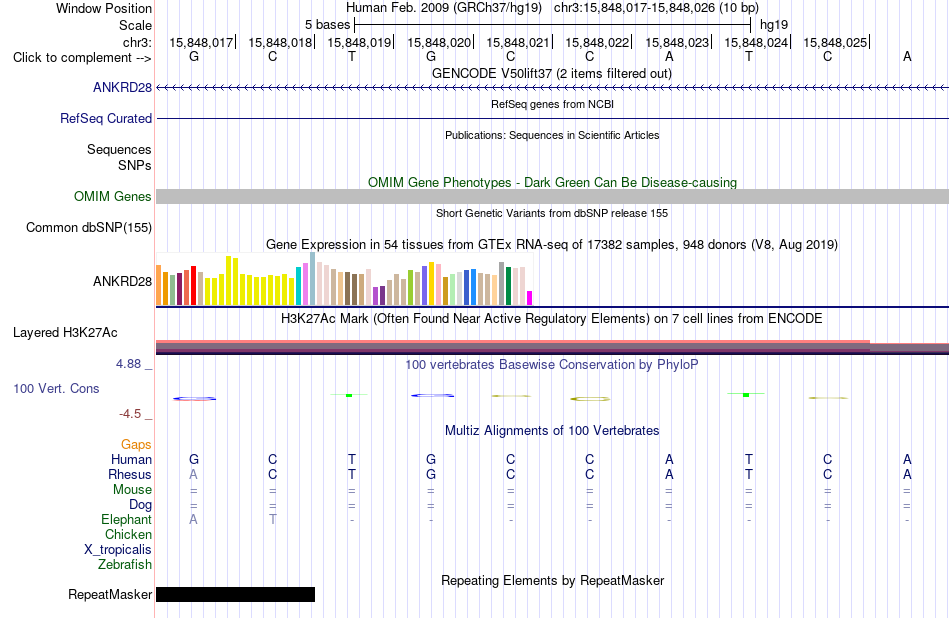Select the Chicken species row label
This screenshot has height=618, width=950.
pos(128,534)
